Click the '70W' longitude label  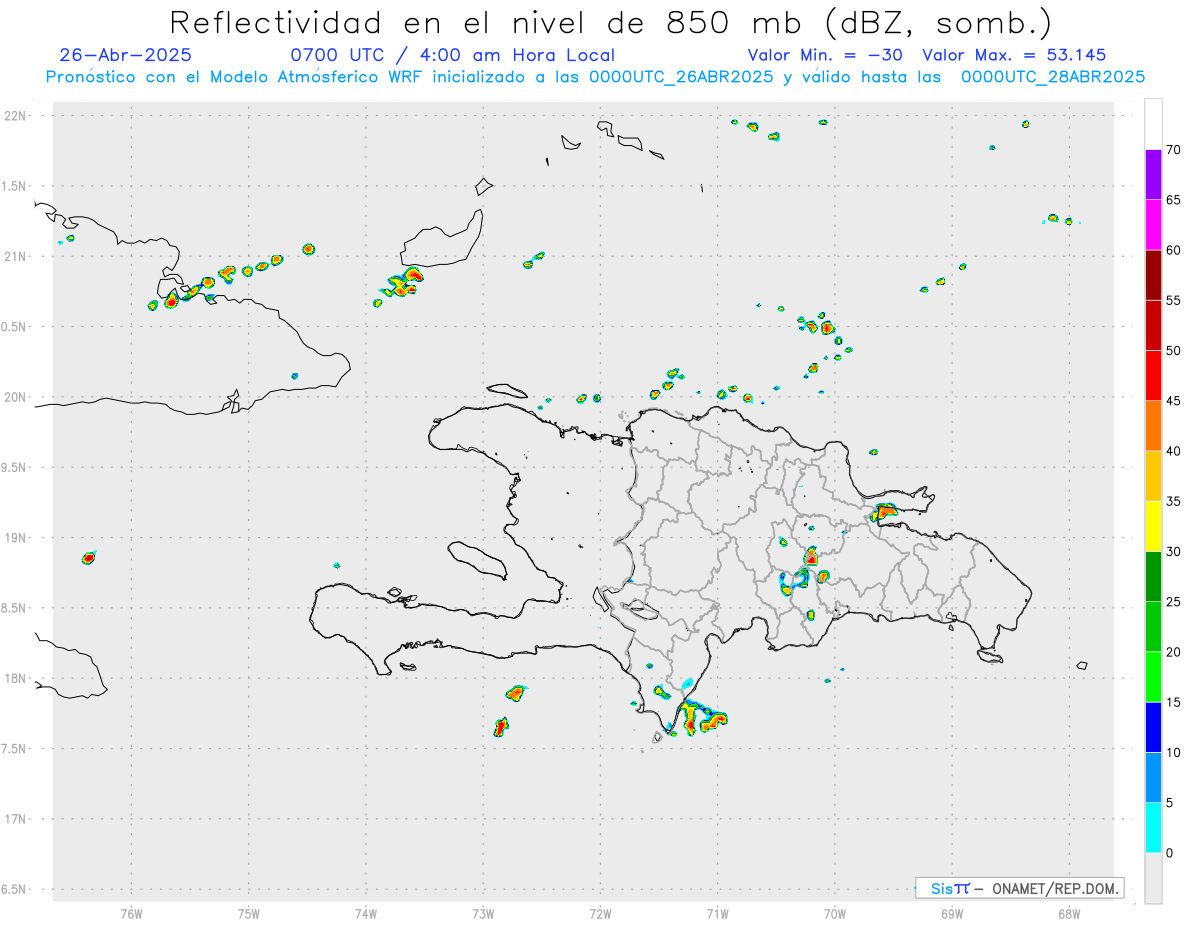(x=835, y=913)
